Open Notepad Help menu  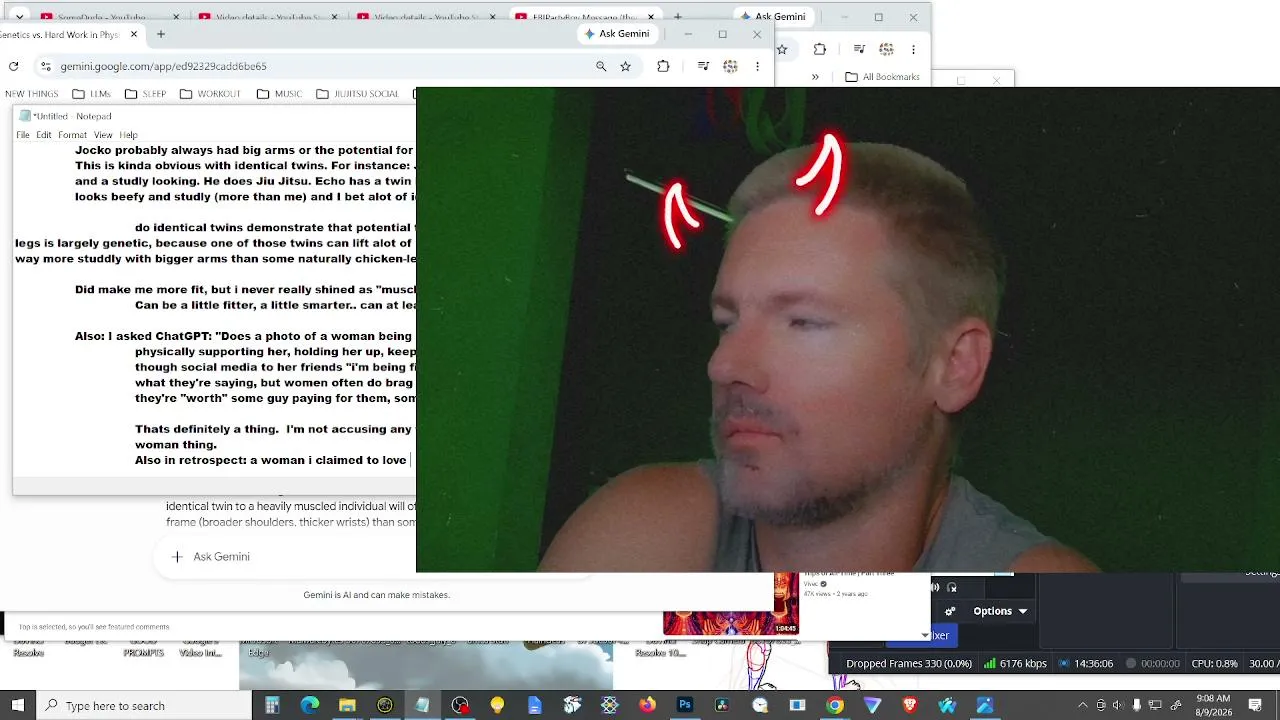(x=128, y=135)
